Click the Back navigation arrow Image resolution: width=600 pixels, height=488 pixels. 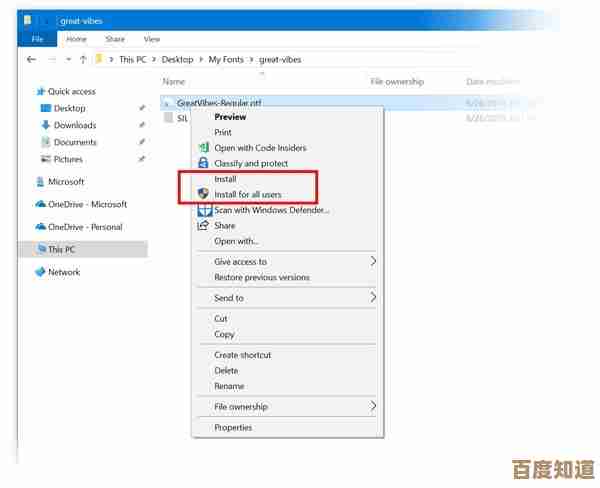click(x=32, y=60)
